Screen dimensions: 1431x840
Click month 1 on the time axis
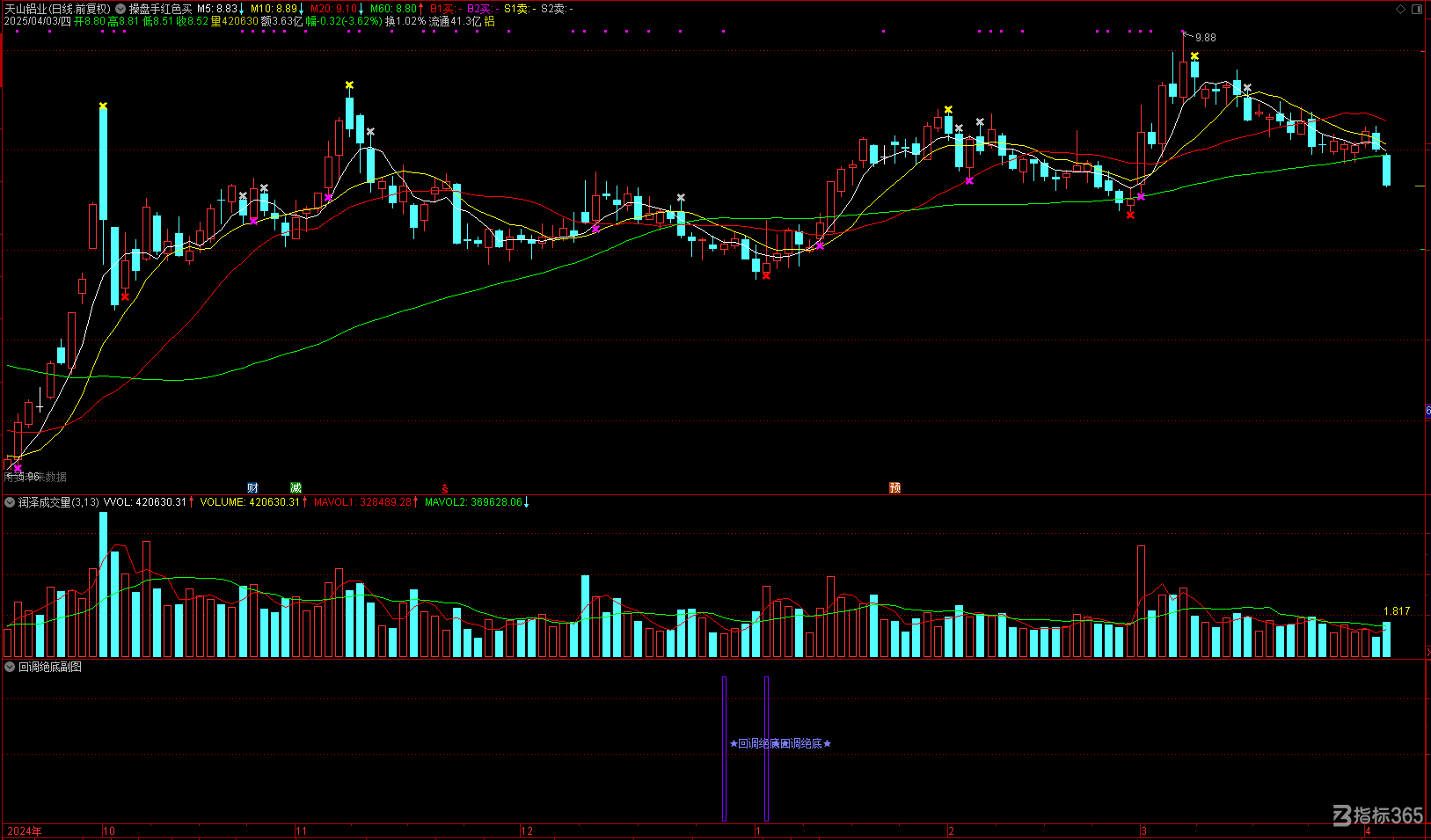pyautogui.click(x=757, y=831)
